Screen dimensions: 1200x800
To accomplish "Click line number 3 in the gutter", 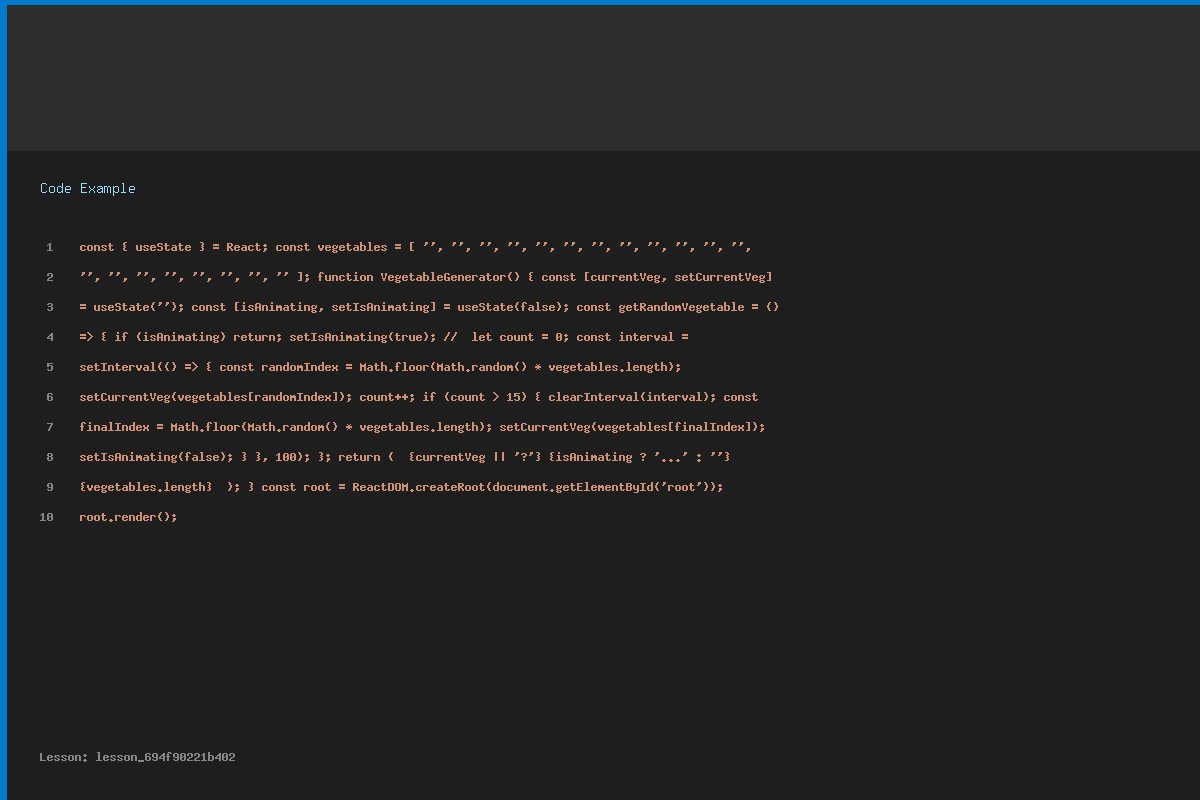I will coord(49,307).
